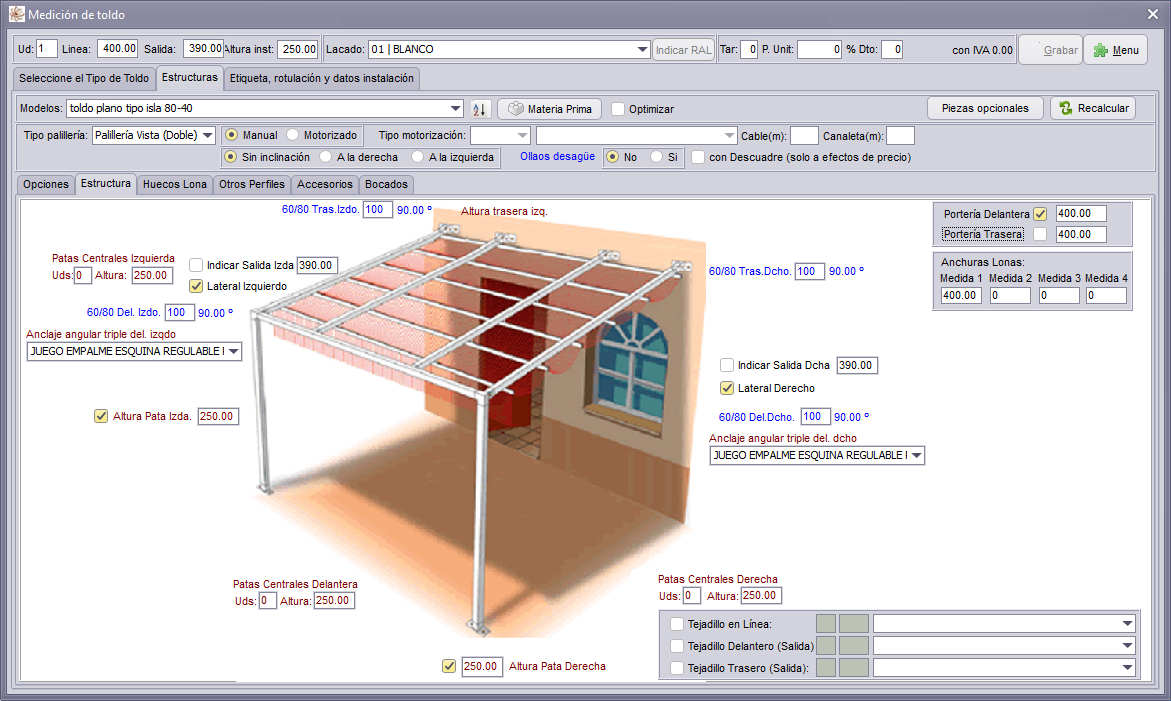Enable Indicar Salida Dcha checkbox

click(x=727, y=365)
